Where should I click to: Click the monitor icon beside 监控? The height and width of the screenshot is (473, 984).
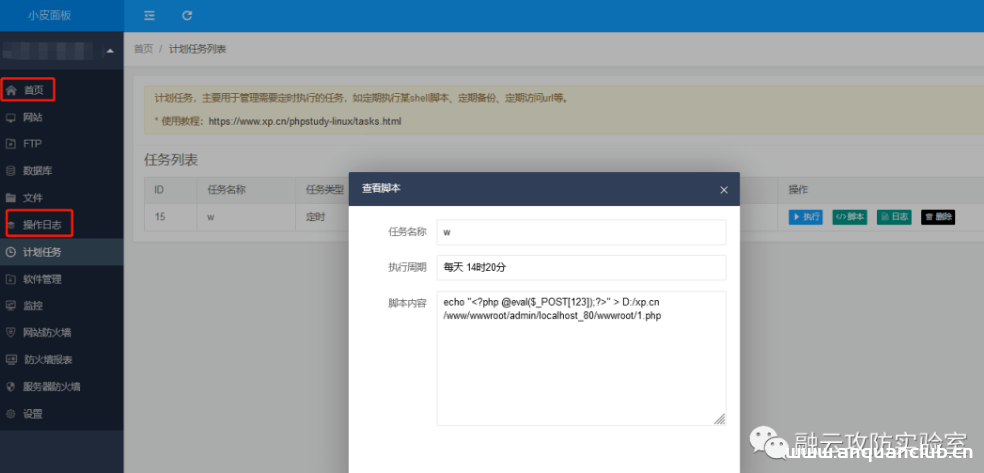pos(11,306)
